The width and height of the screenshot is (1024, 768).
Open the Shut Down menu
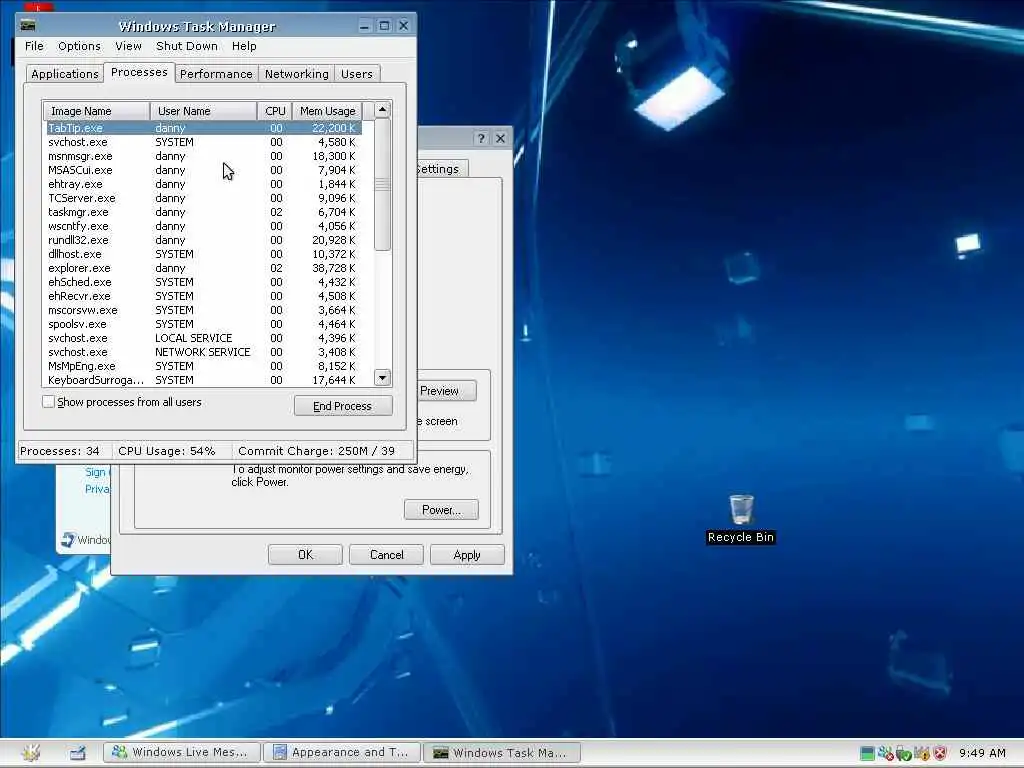coord(187,46)
